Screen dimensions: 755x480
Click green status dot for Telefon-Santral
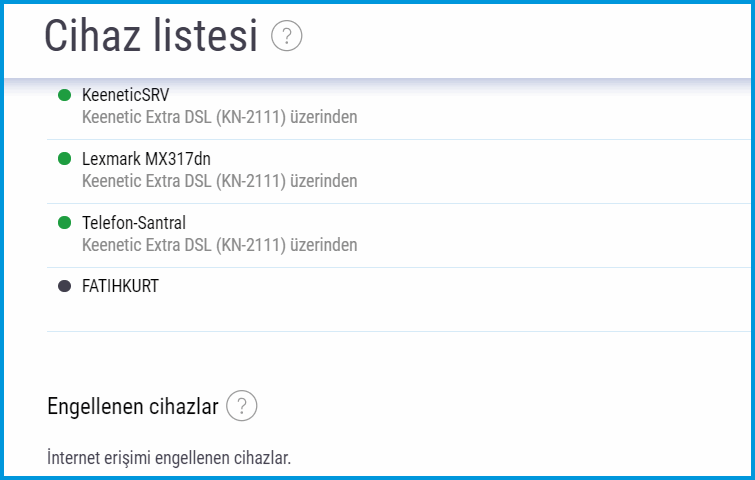(x=64, y=222)
